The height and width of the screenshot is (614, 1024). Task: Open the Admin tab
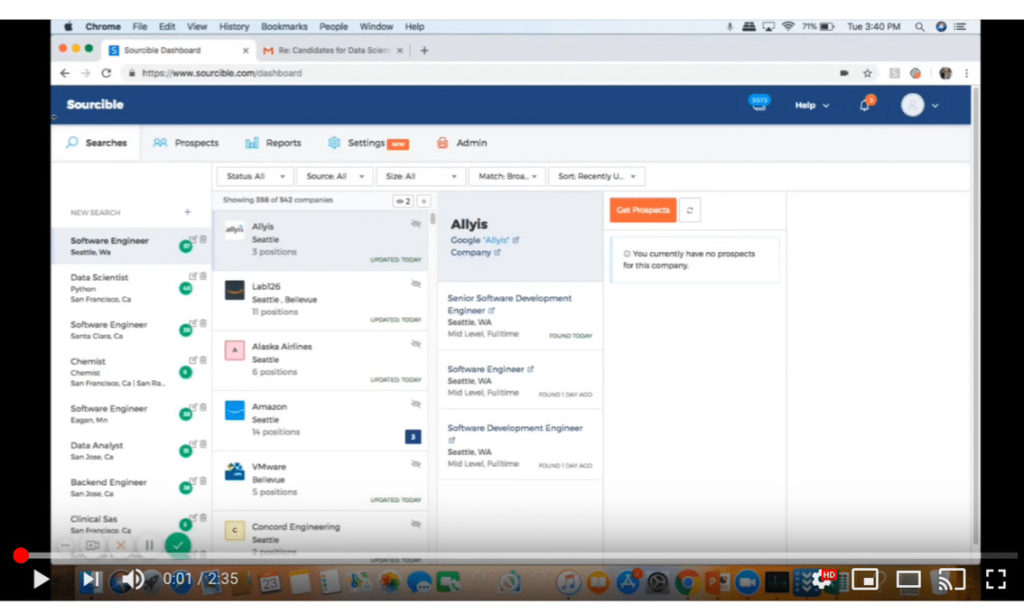point(462,142)
